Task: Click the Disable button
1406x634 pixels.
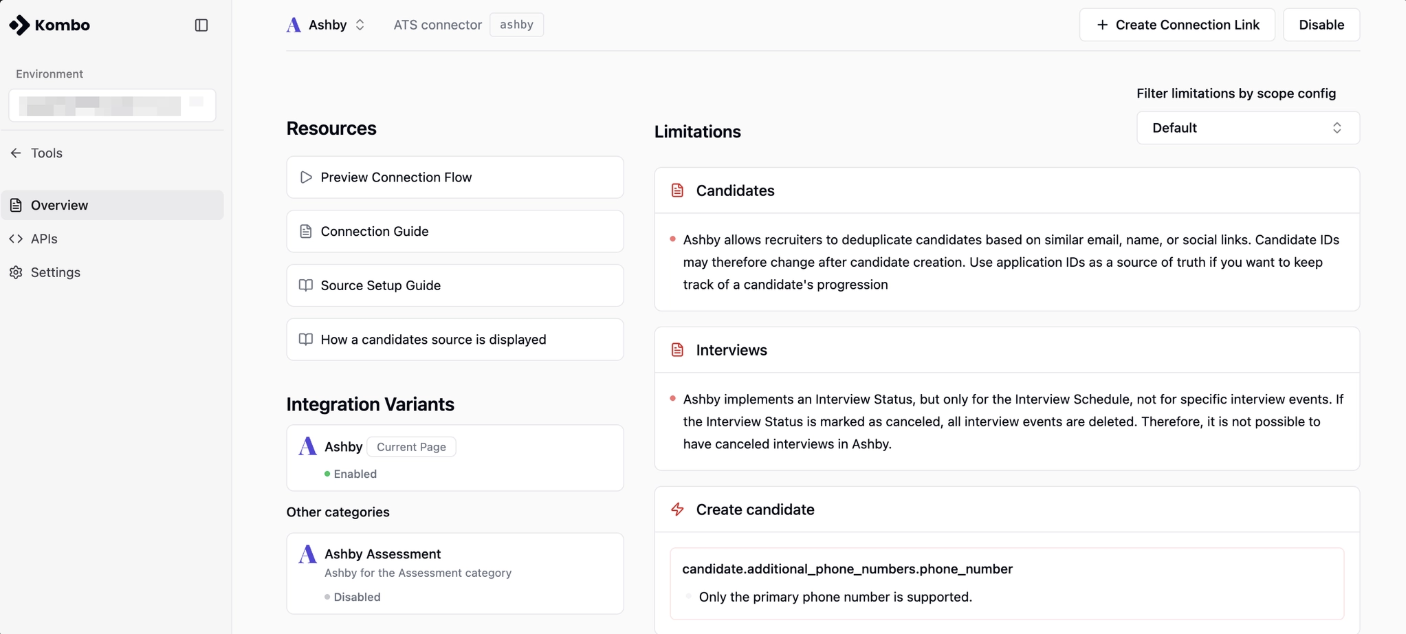Action: pos(1321,25)
